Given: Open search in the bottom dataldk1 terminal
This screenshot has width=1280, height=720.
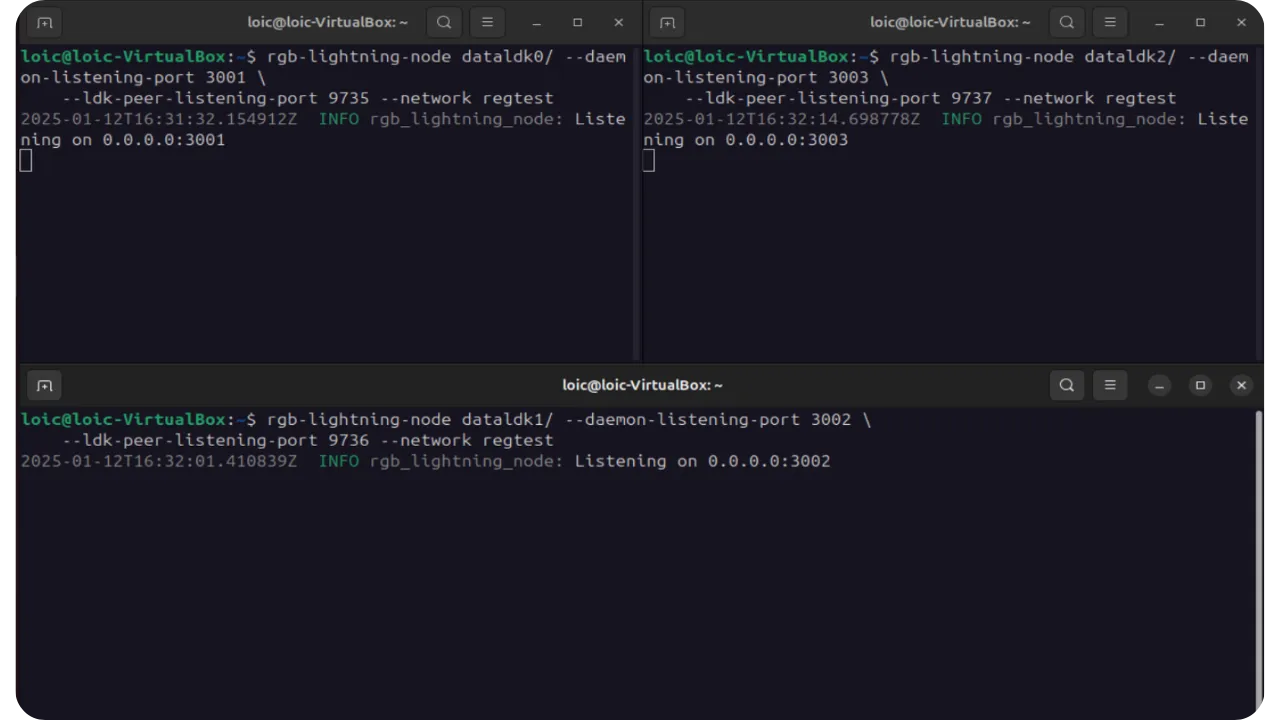Looking at the screenshot, I should click(x=1067, y=385).
